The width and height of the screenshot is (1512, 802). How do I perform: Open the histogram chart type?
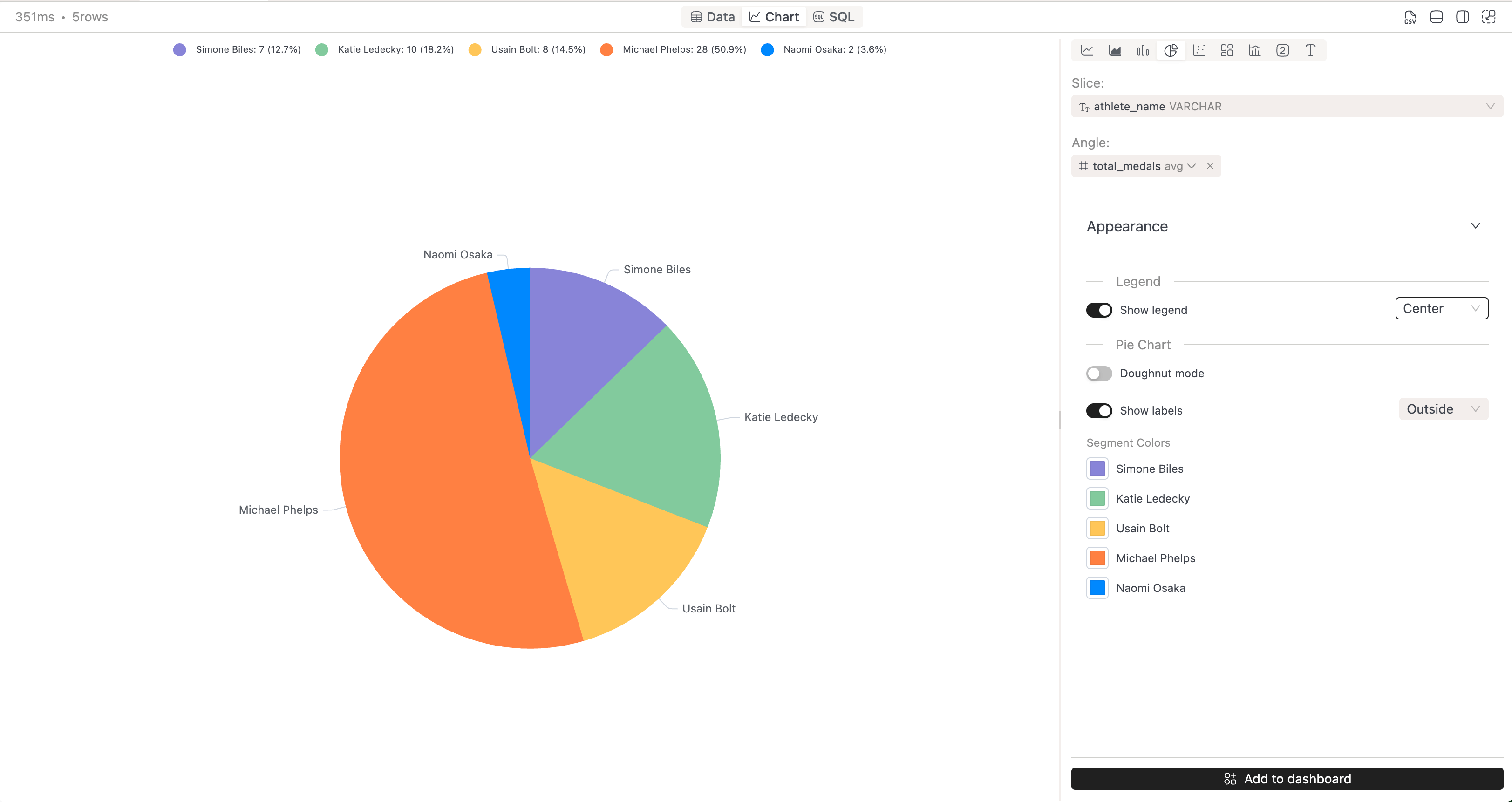[x=1254, y=50]
